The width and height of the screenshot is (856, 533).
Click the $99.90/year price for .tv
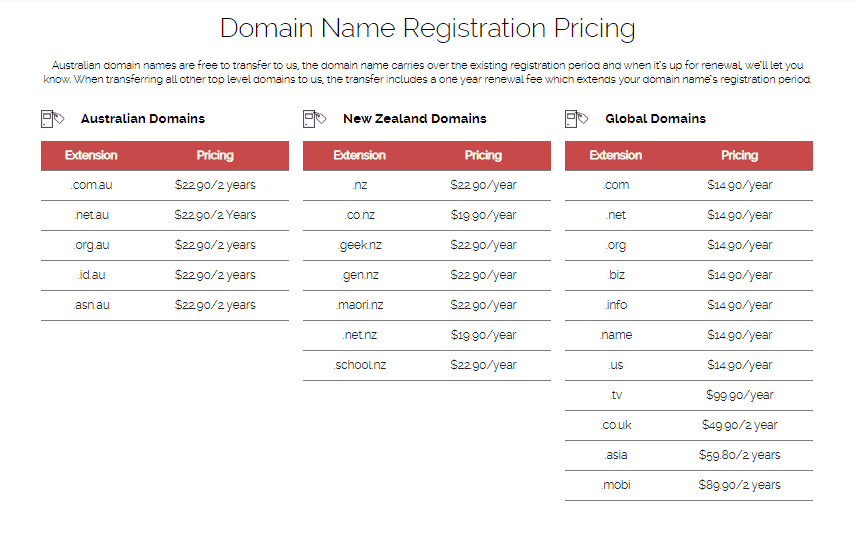pos(739,395)
